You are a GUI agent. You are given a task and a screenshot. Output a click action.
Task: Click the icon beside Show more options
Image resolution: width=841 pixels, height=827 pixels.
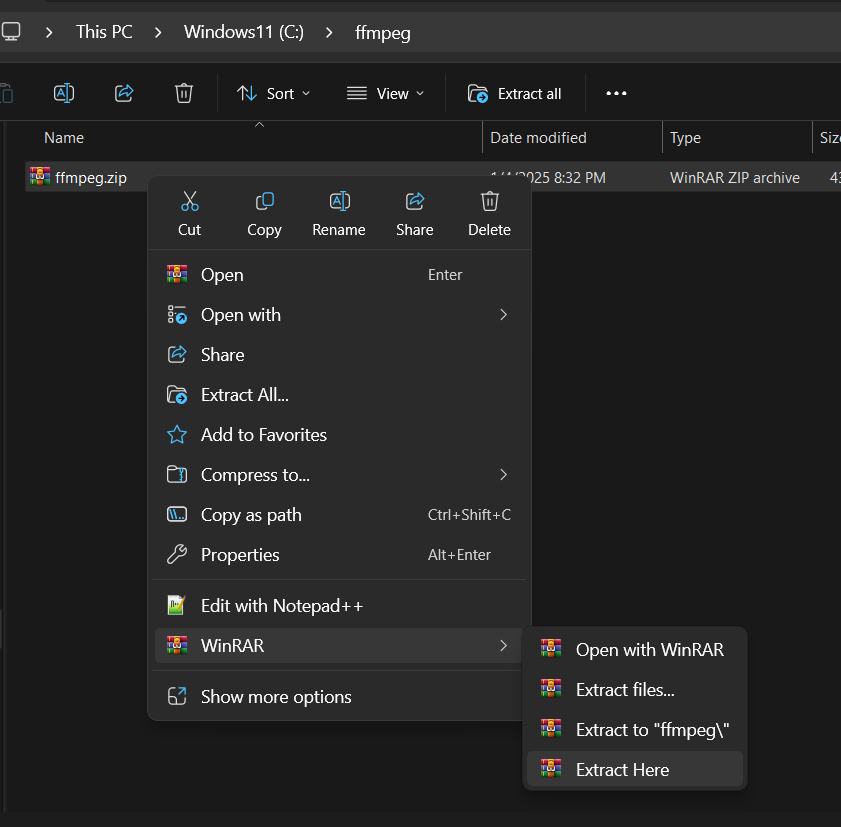(177, 696)
